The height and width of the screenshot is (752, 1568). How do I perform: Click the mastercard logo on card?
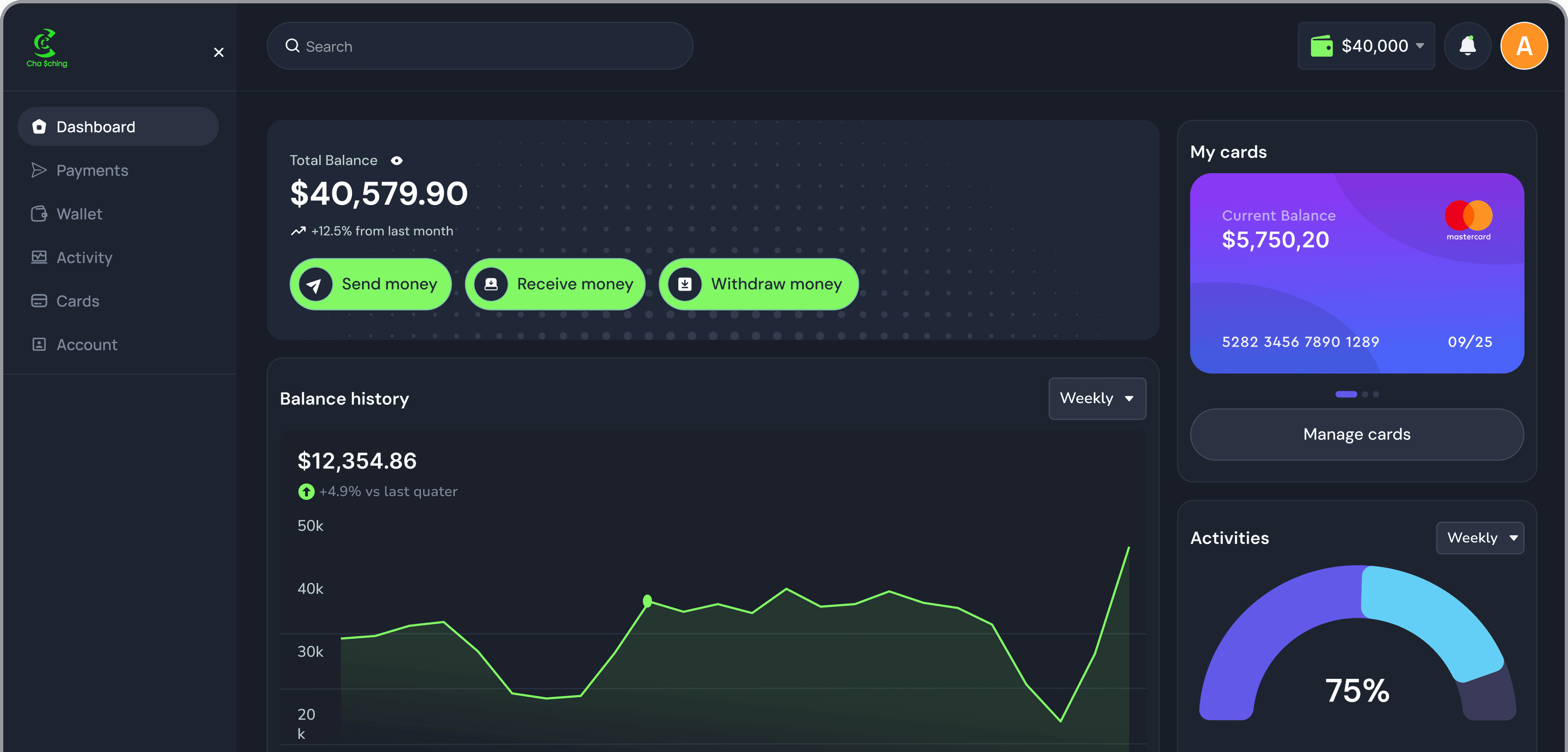[x=1468, y=221]
